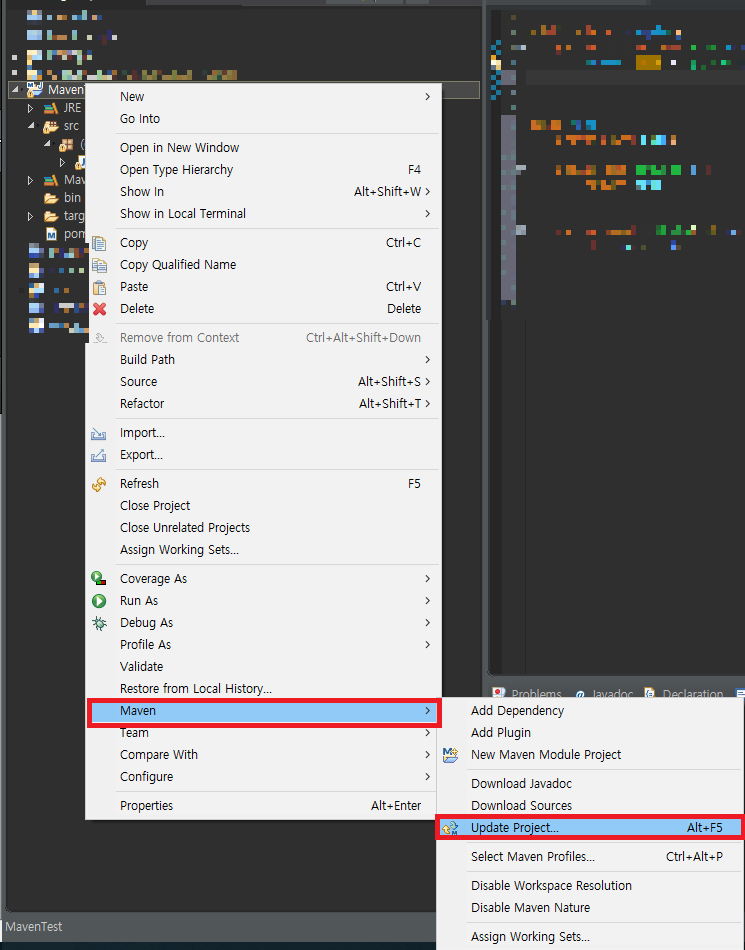The height and width of the screenshot is (950, 745).
Task: Collapse the Maven project root node
Action: (15, 90)
